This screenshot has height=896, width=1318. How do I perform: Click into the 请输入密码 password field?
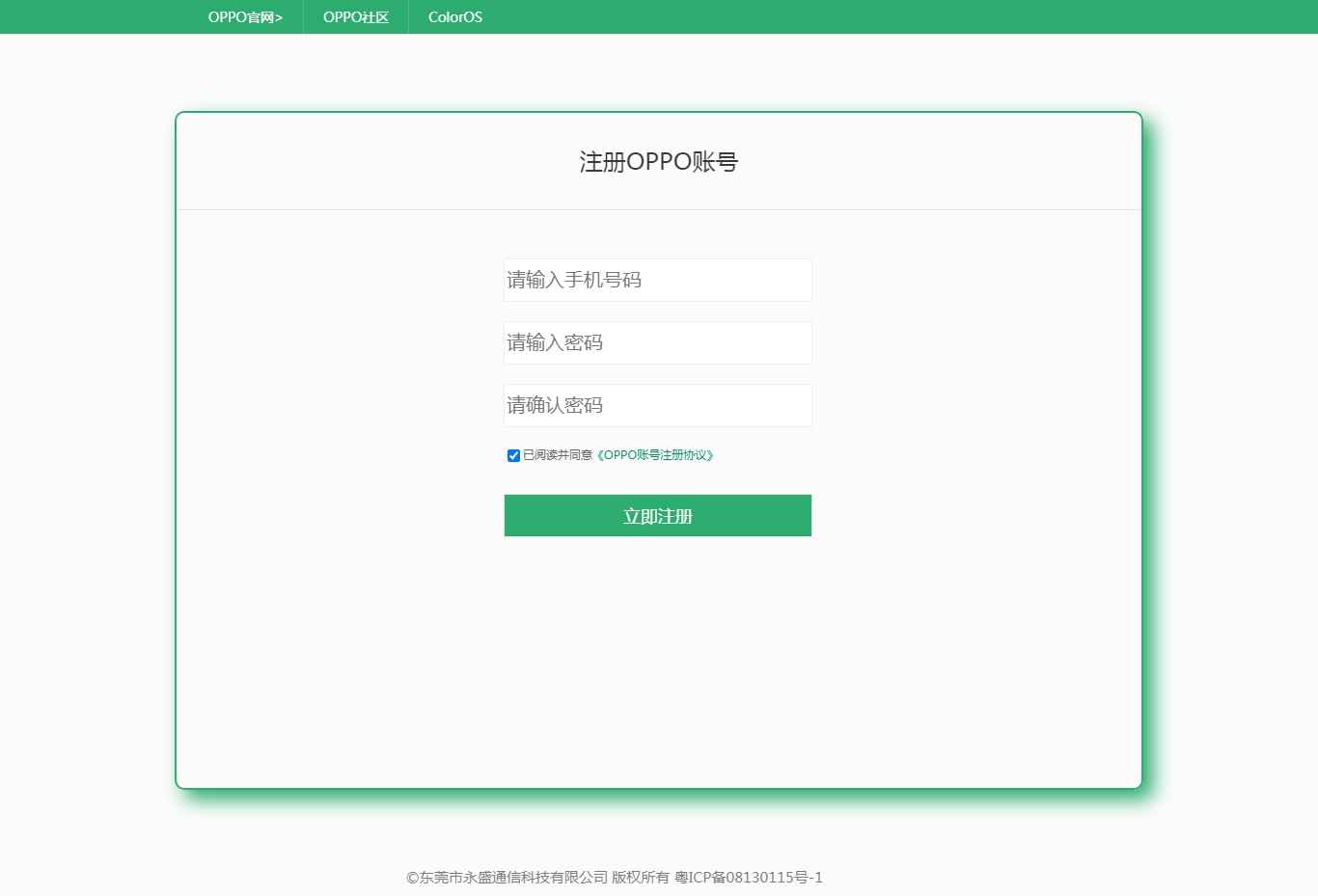pyautogui.click(x=657, y=343)
